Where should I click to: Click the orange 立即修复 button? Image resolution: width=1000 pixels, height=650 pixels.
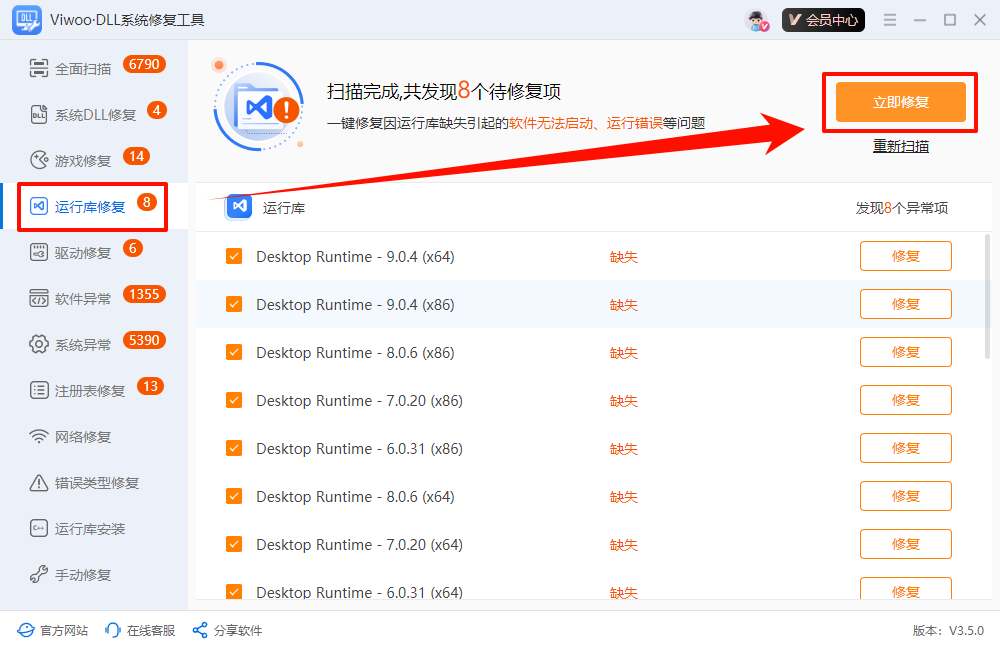click(x=900, y=102)
